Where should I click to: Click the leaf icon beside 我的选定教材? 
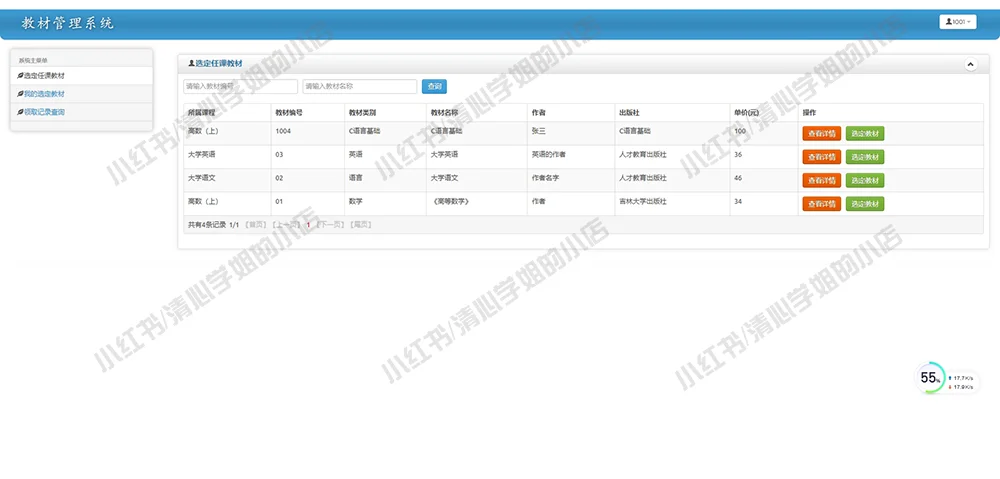coord(20,94)
